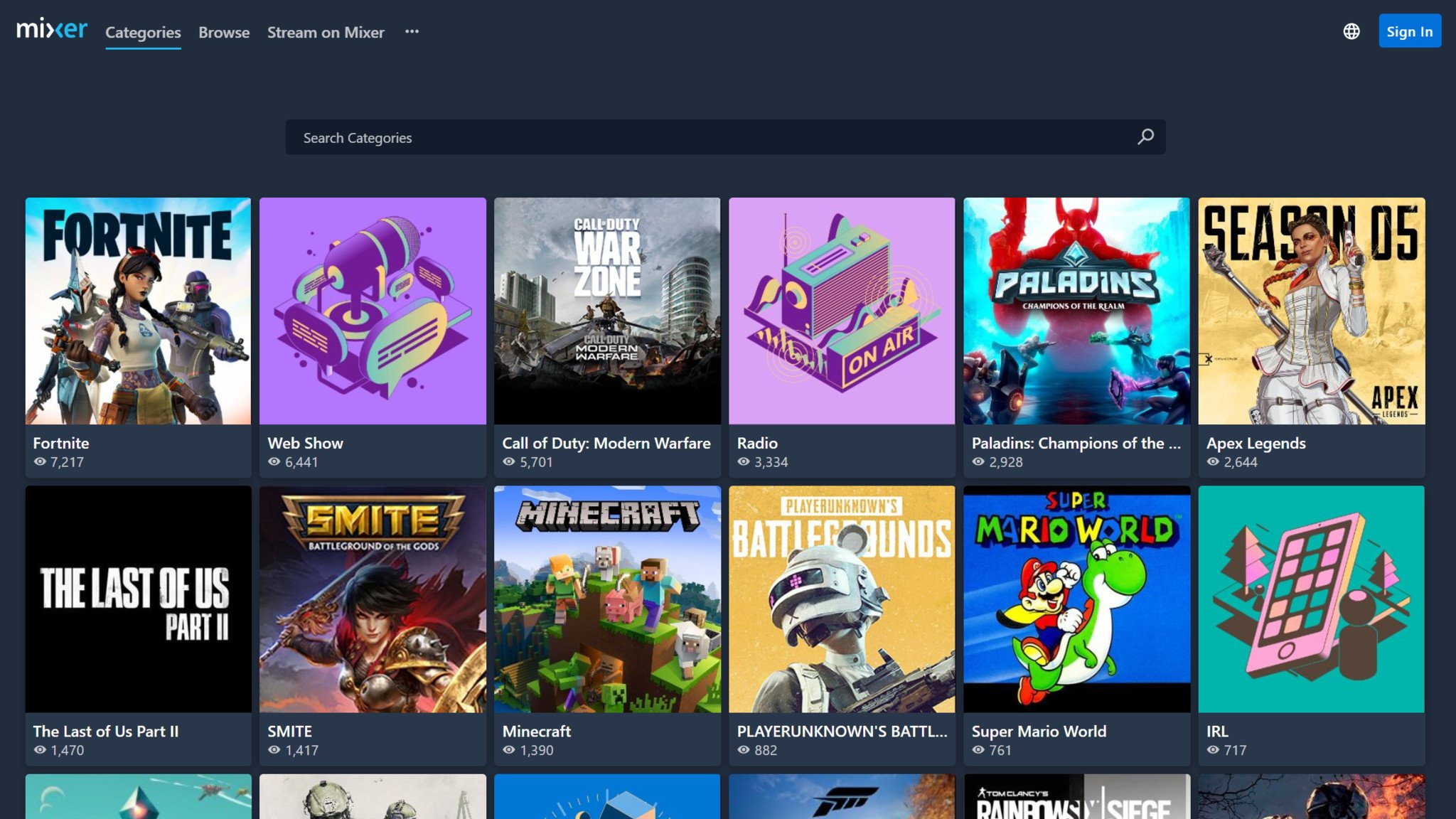This screenshot has width=1456, height=819.
Task: Click the Radio viewer count 3,334
Action: point(771,462)
